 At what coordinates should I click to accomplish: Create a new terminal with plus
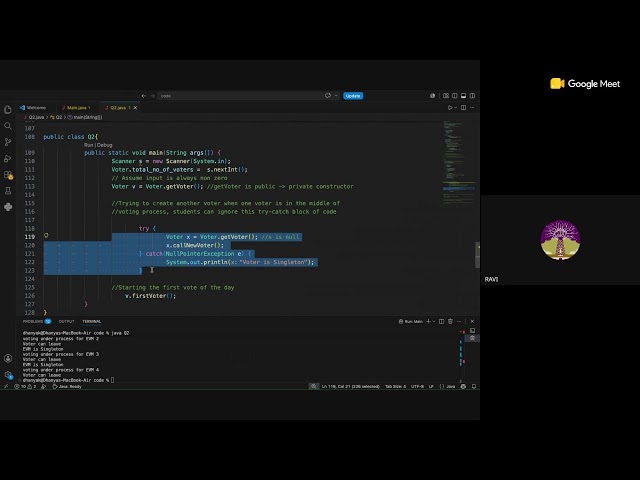click(x=429, y=322)
